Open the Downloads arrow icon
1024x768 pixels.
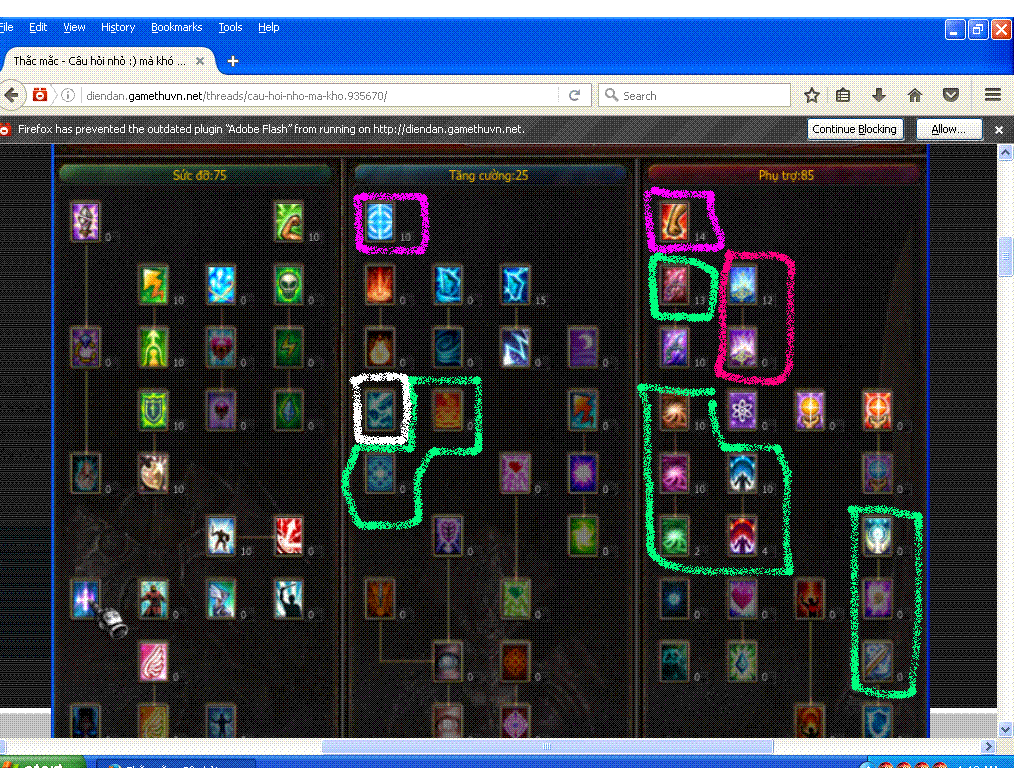click(x=879, y=95)
